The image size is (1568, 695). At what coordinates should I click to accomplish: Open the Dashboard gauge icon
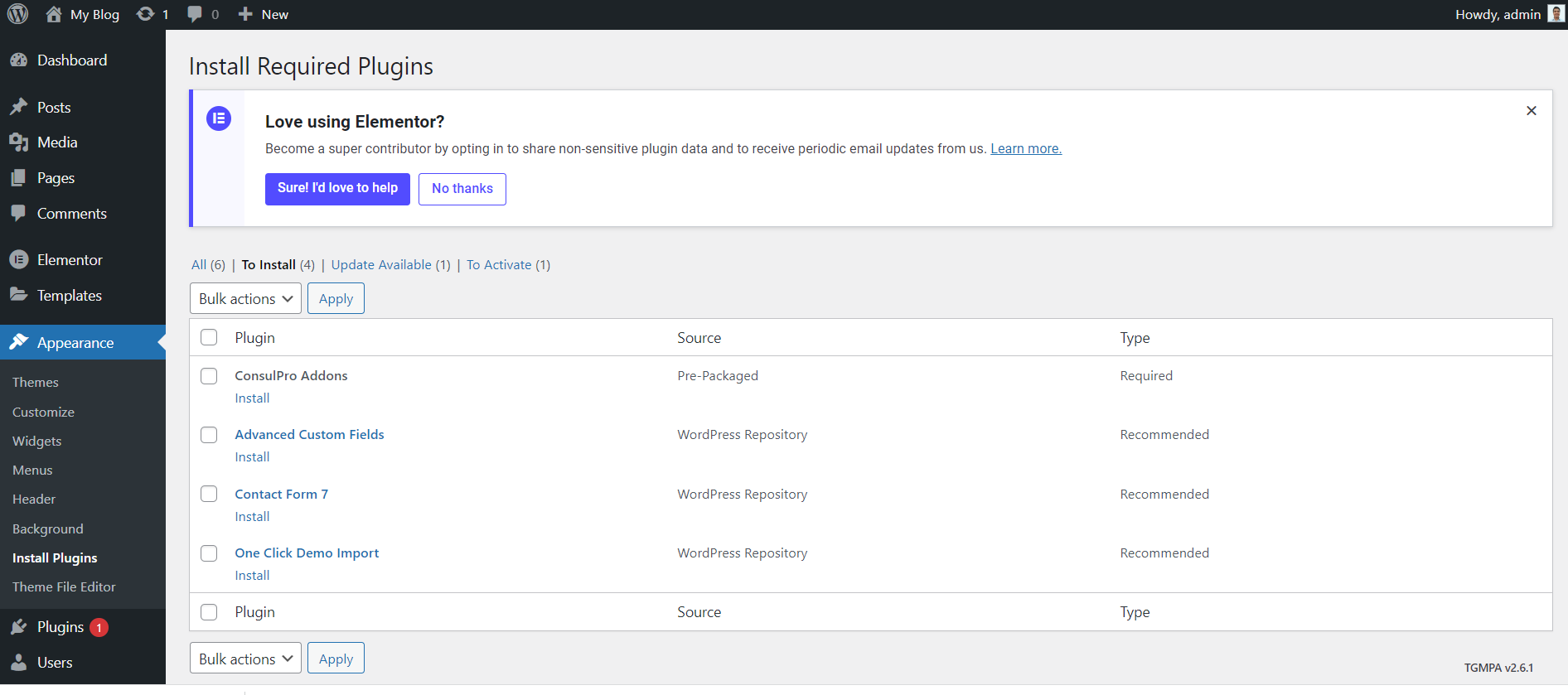click(18, 60)
